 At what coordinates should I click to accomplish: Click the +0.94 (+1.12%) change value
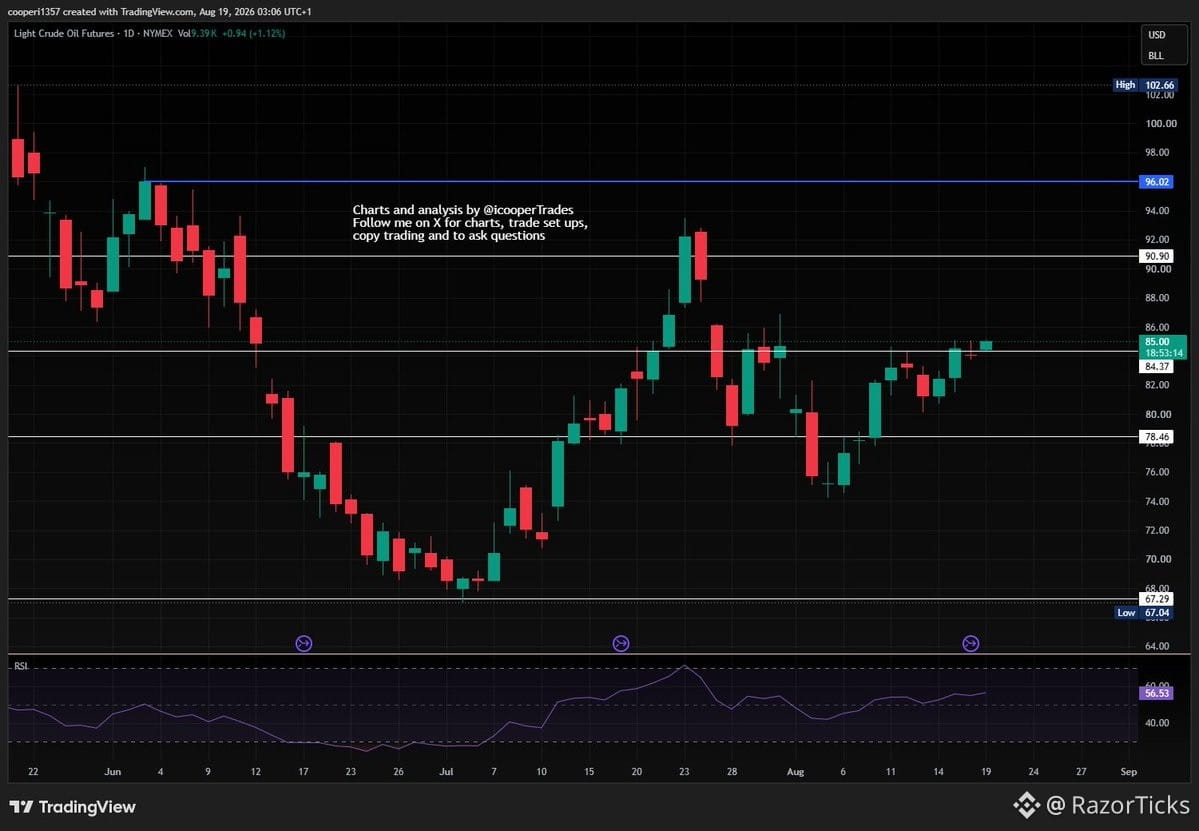tap(254, 34)
